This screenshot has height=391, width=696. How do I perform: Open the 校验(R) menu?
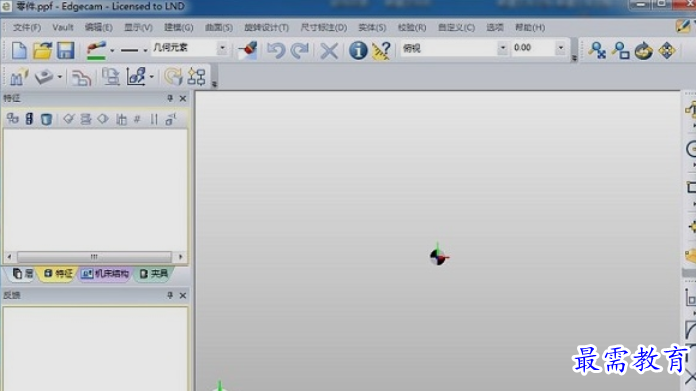coord(411,28)
